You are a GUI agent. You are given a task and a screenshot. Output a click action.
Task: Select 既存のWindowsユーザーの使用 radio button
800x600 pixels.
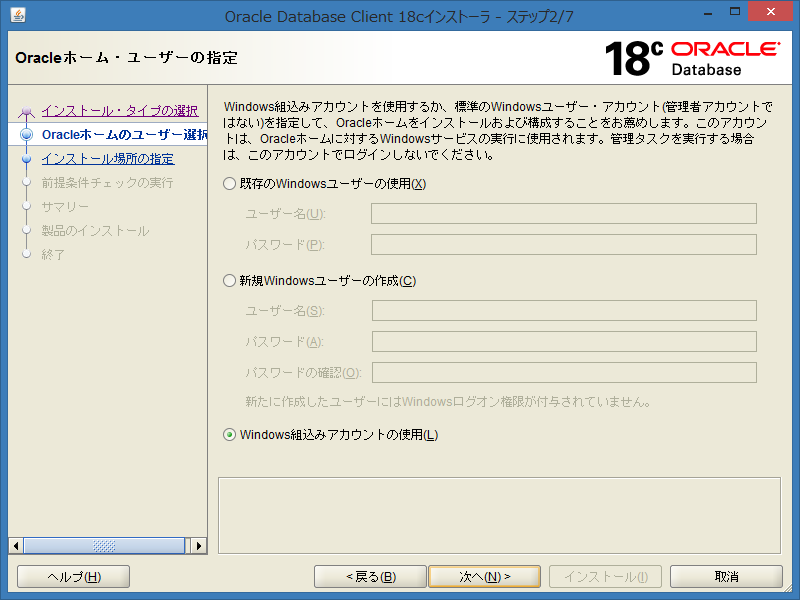[x=227, y=184]
